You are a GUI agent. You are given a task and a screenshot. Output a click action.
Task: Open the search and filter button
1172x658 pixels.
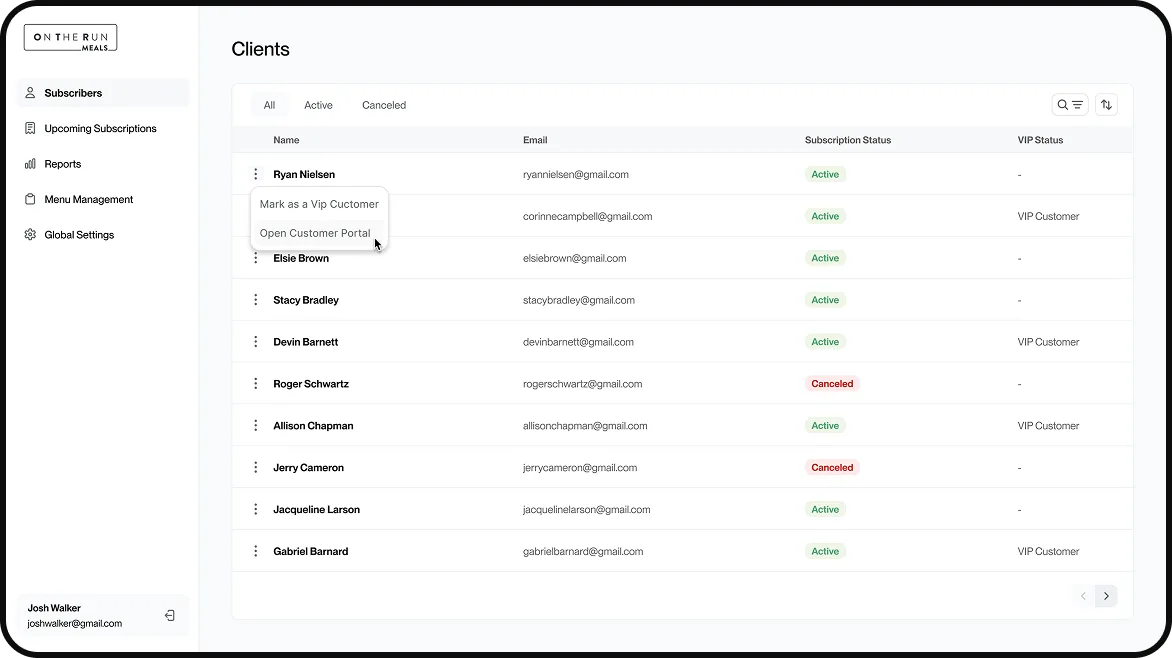coord(1070,105)
